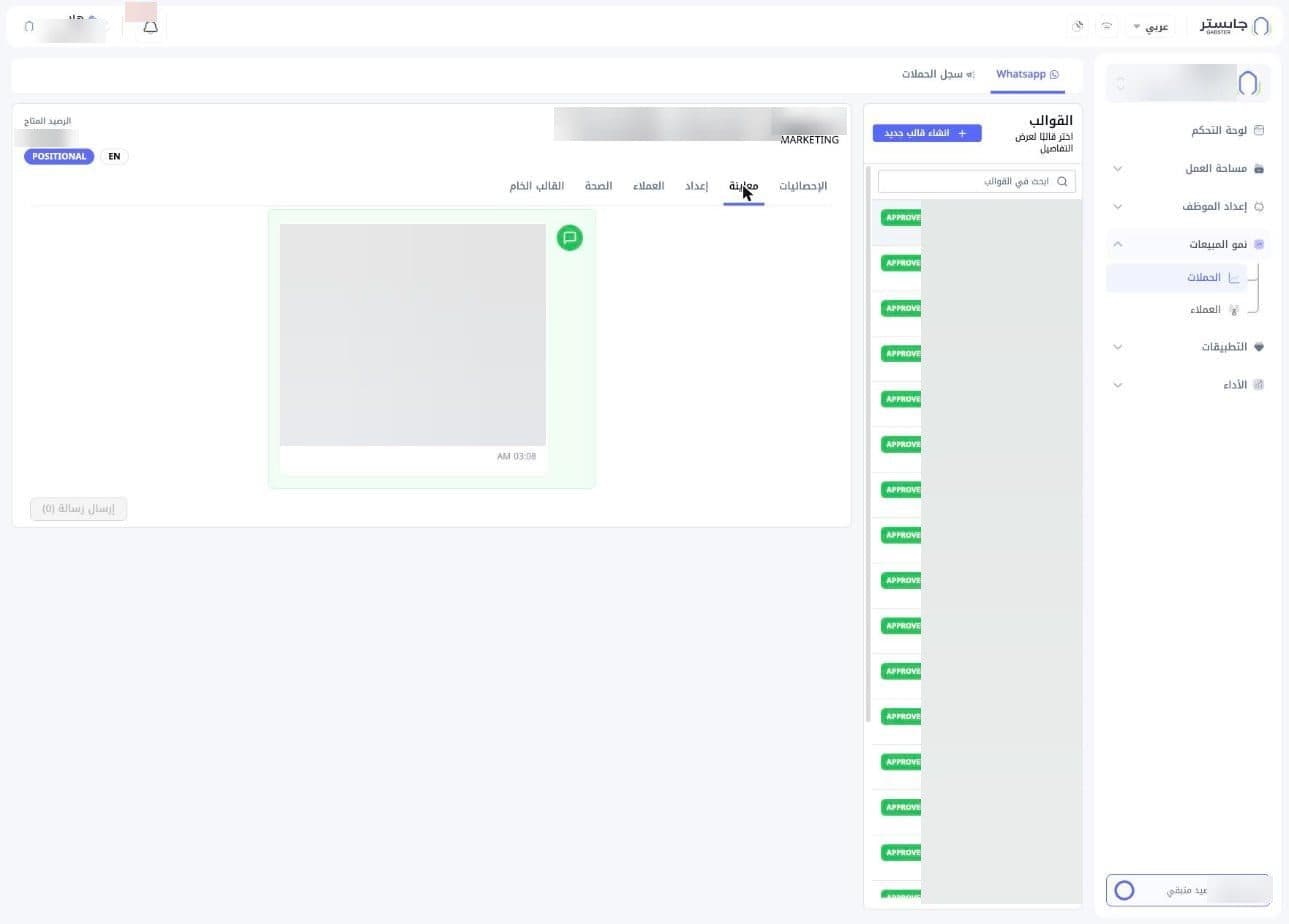The image size is (1289, 924).
Task: Open the notifications bell
Action: click(150, 27)
